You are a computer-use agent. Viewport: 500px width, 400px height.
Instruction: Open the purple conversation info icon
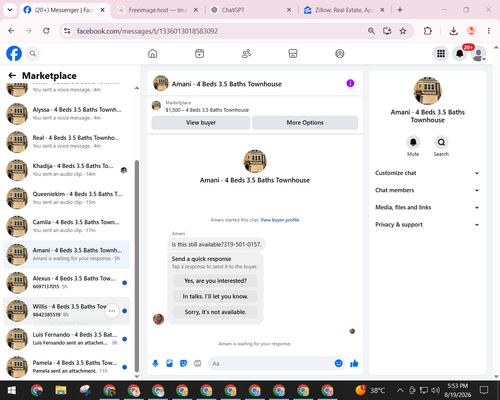[350, 83]
